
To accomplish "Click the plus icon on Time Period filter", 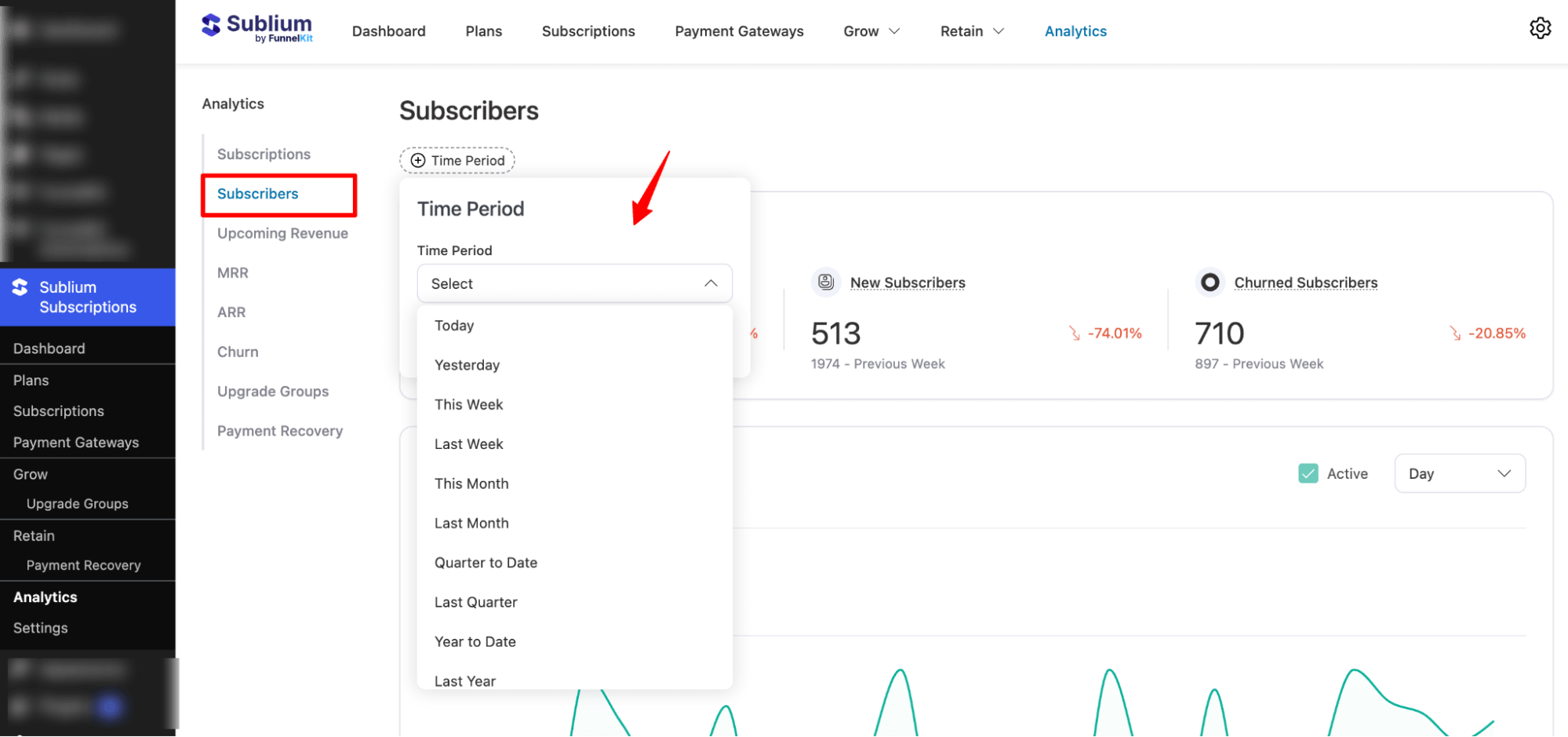I will coord(418,160).
